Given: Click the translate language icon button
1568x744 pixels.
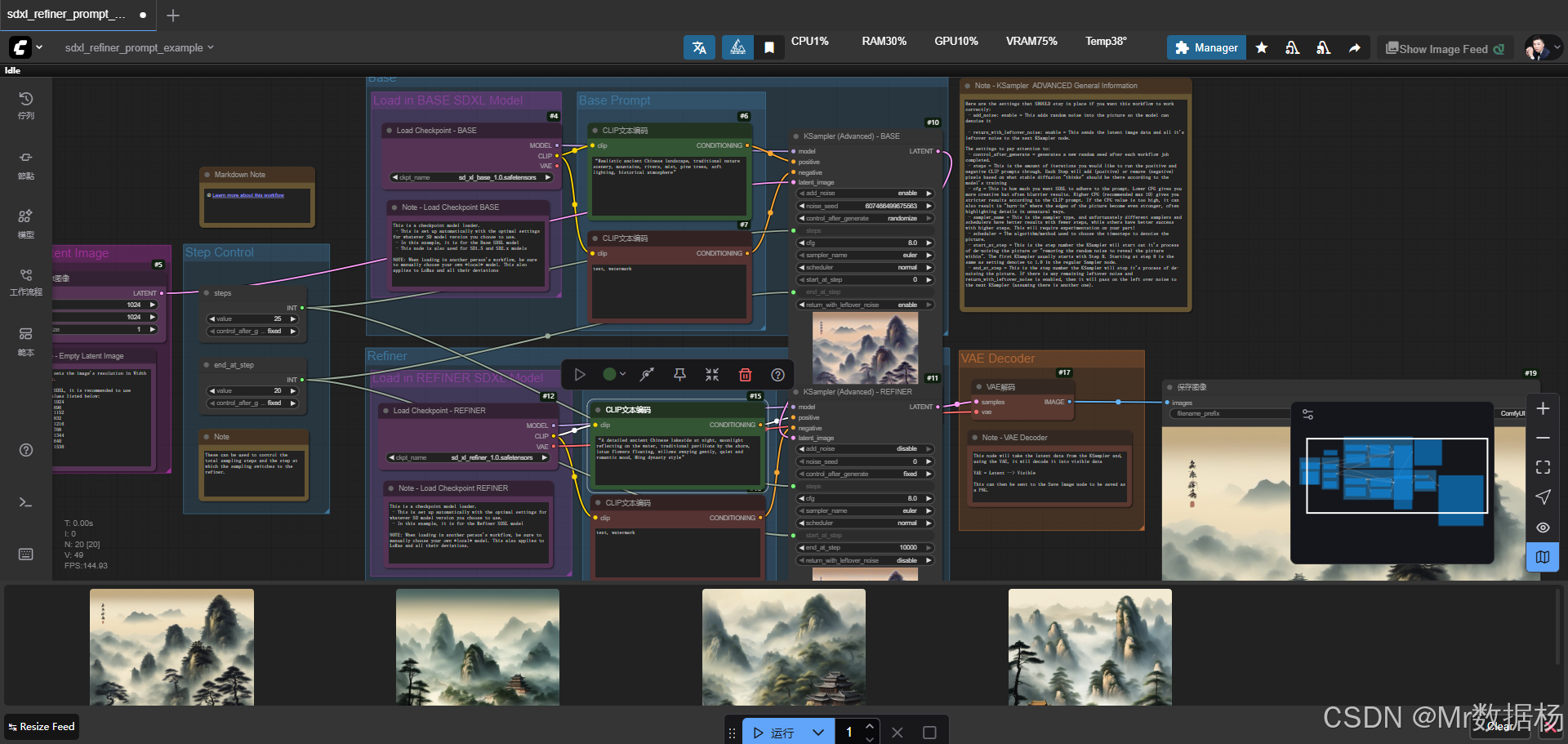Looking at the screenshot, I should [x=699, y=47].
